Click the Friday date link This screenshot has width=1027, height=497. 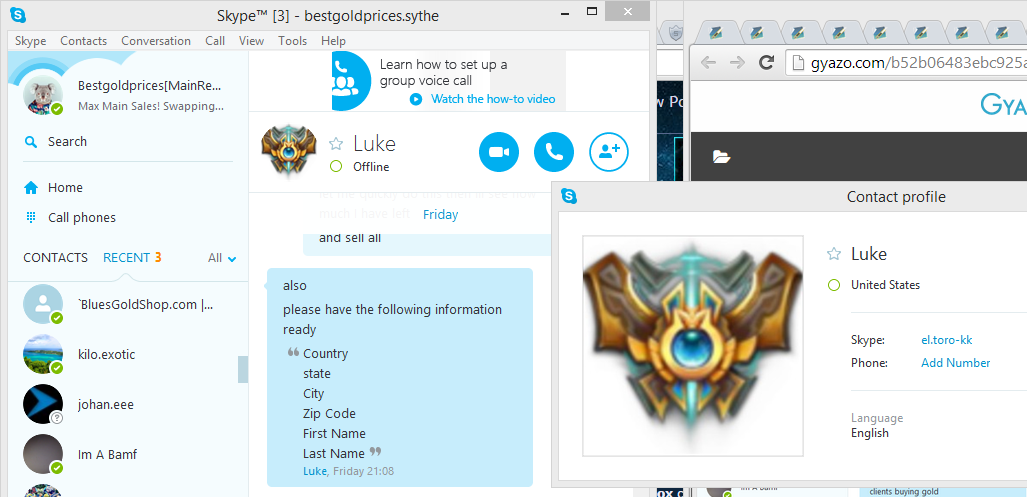tap(440, 214)
